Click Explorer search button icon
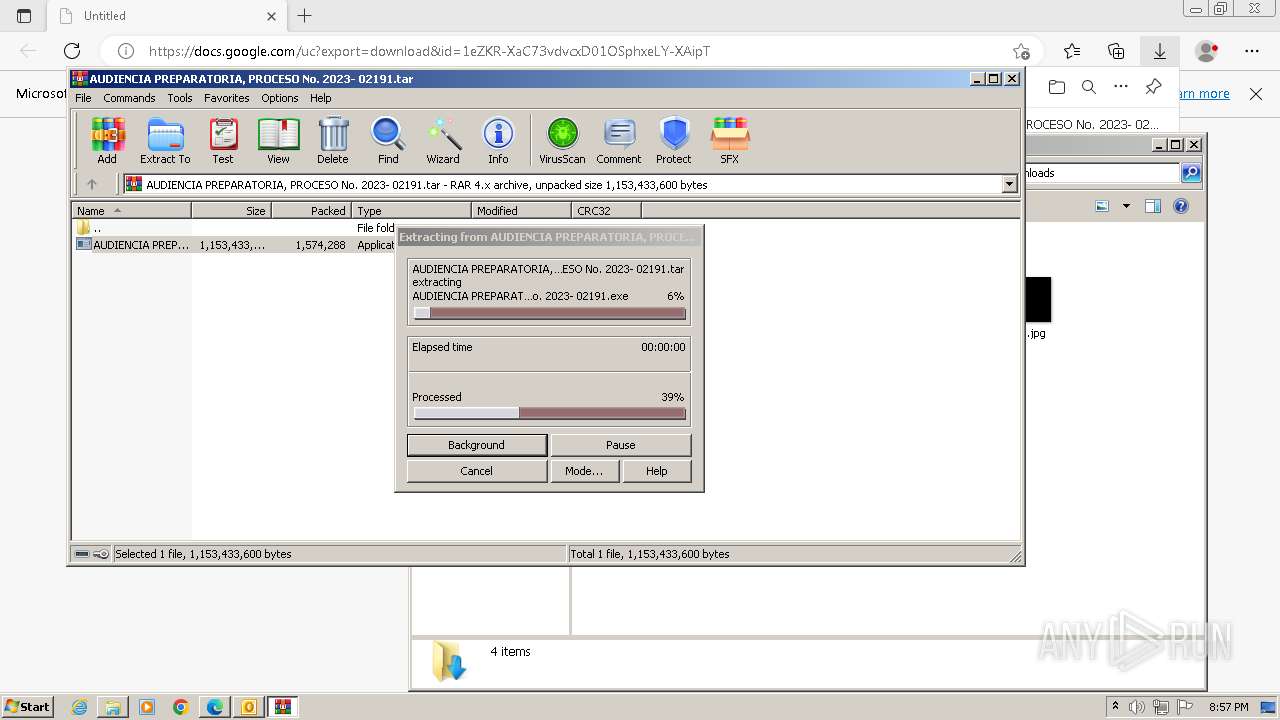This screenshot has height=720, width=1280. [x=1191, y=173]
